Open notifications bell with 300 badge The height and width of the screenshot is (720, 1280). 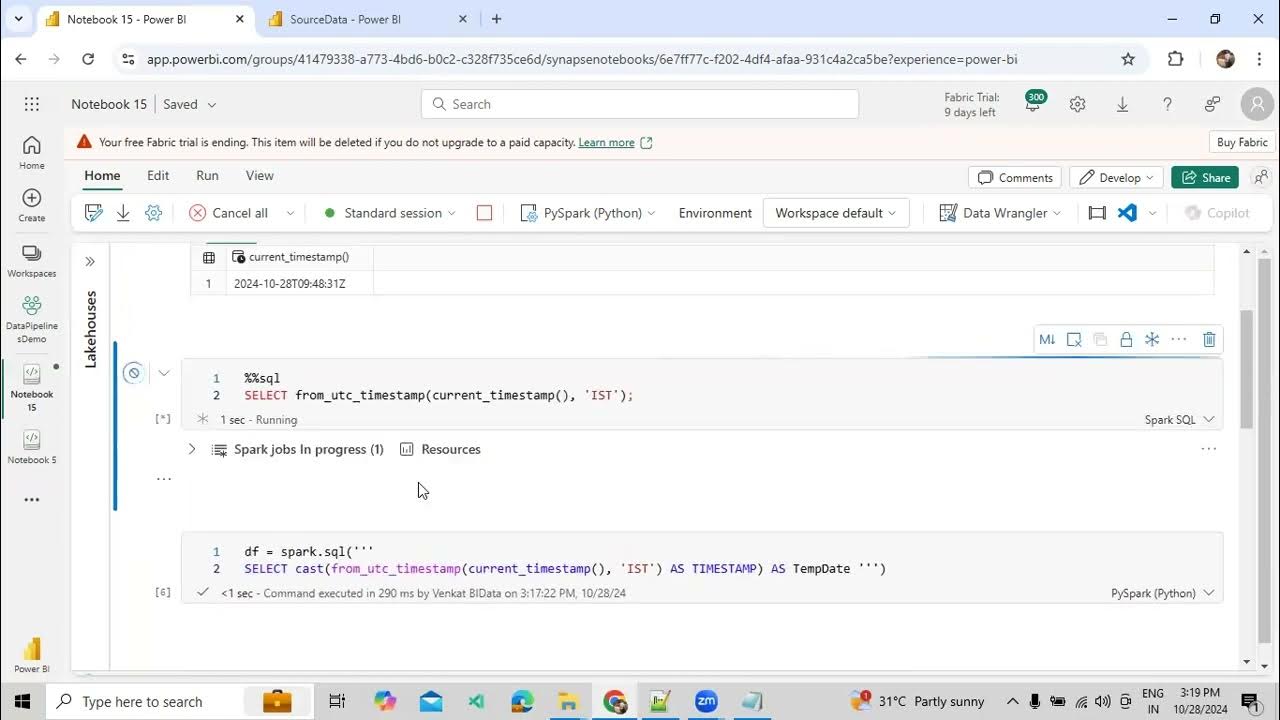(x=1034, y=102)
